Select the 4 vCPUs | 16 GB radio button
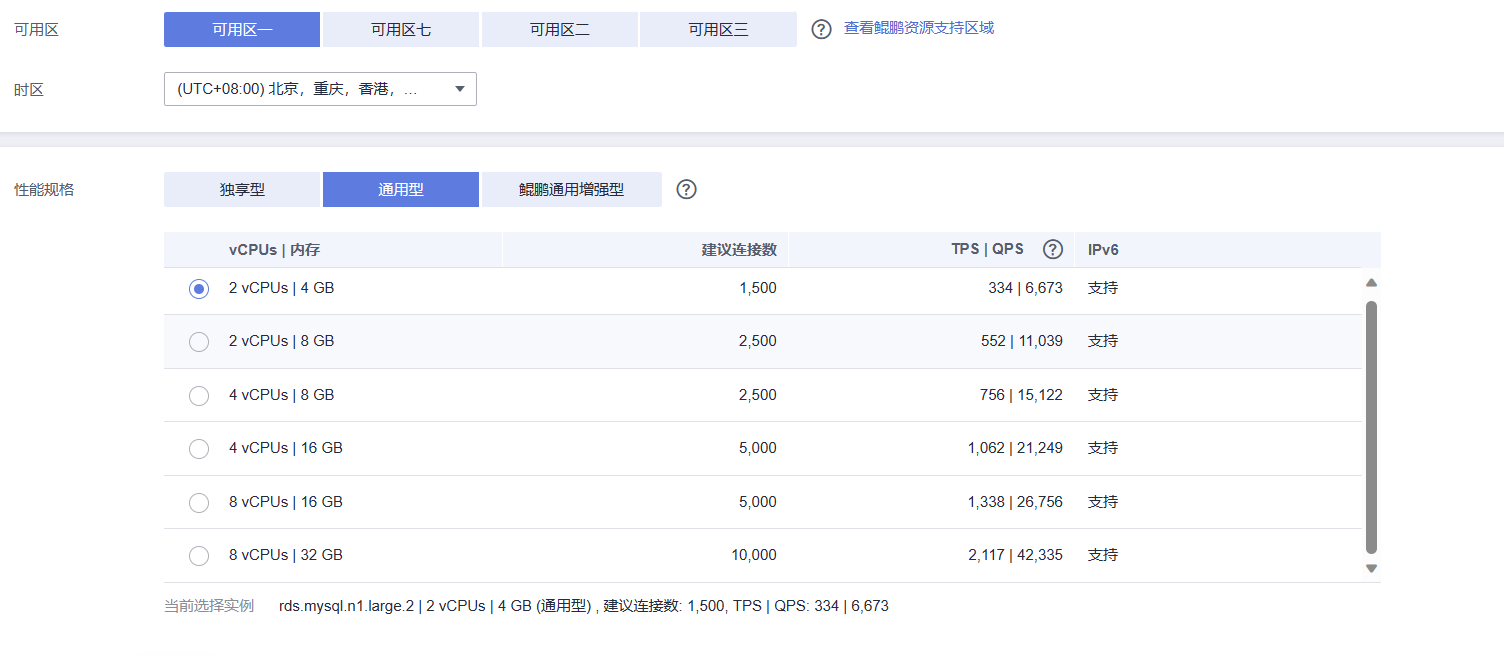 [x=198, y=448]
